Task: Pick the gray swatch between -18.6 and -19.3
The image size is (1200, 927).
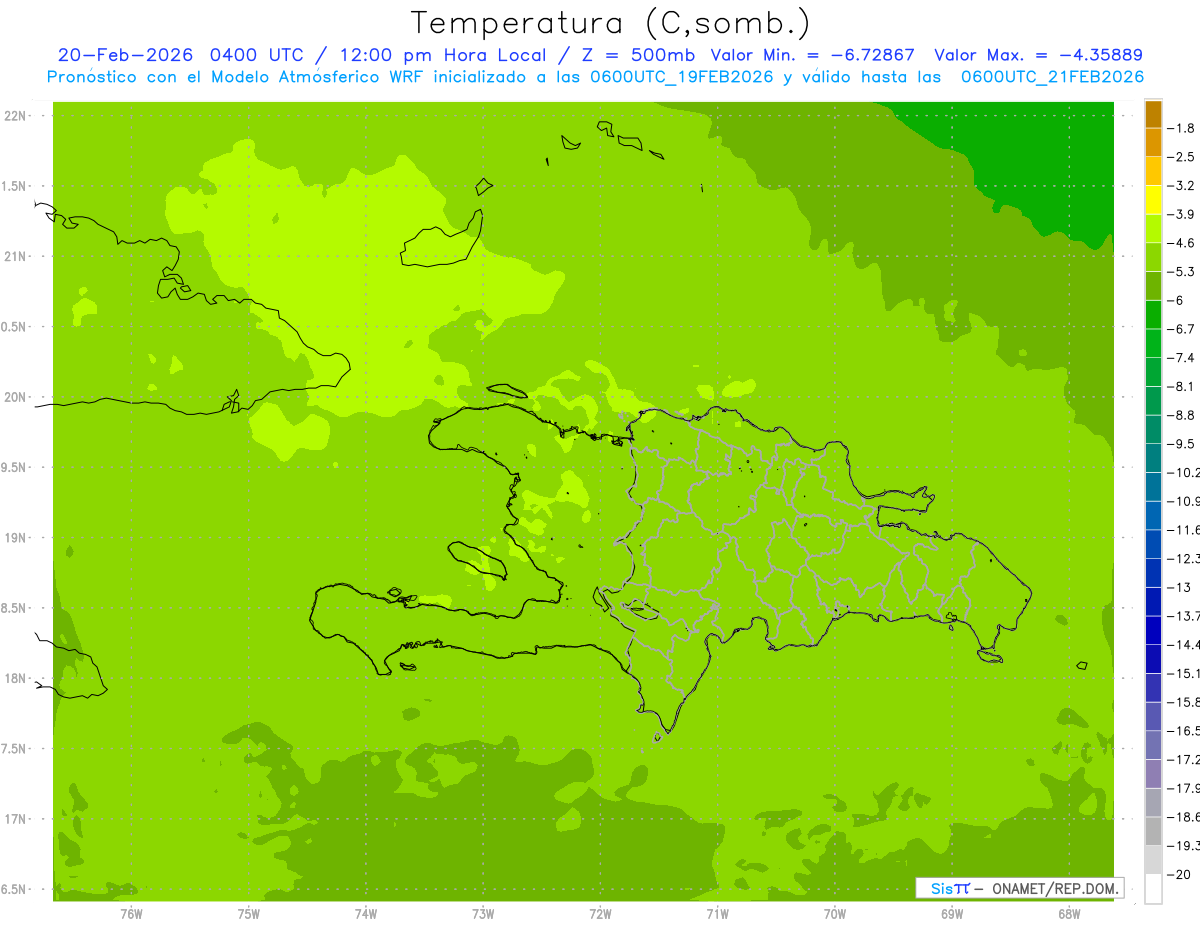Action: pos(1153,832)
